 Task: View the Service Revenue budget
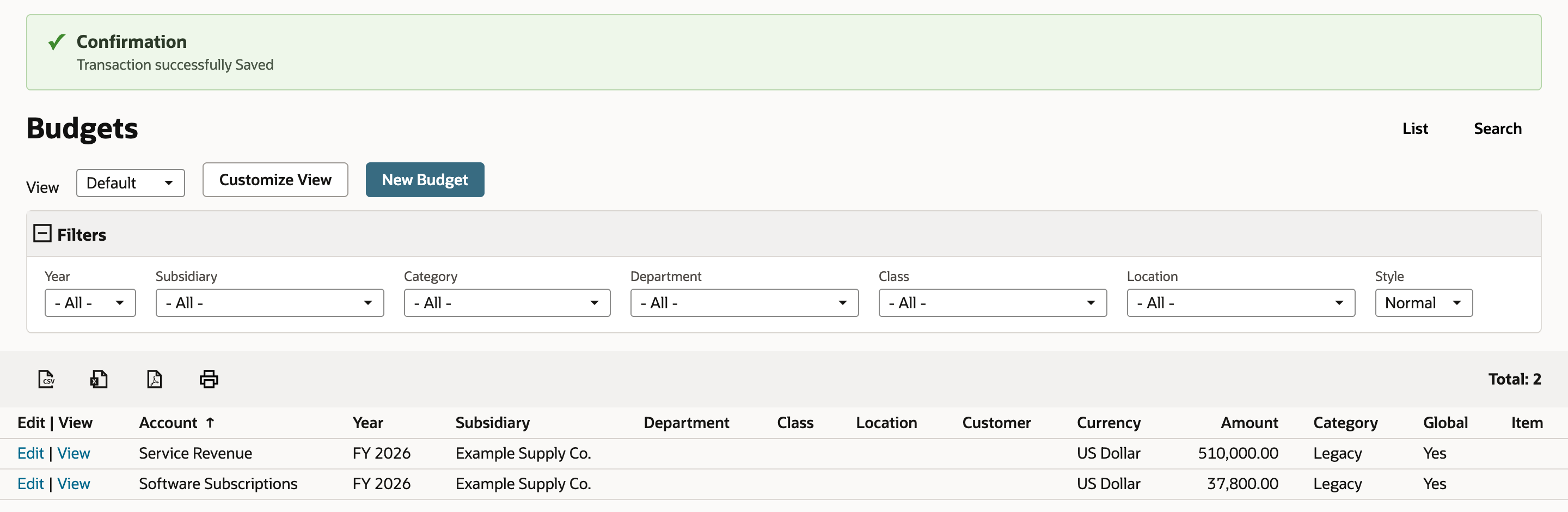73,453
